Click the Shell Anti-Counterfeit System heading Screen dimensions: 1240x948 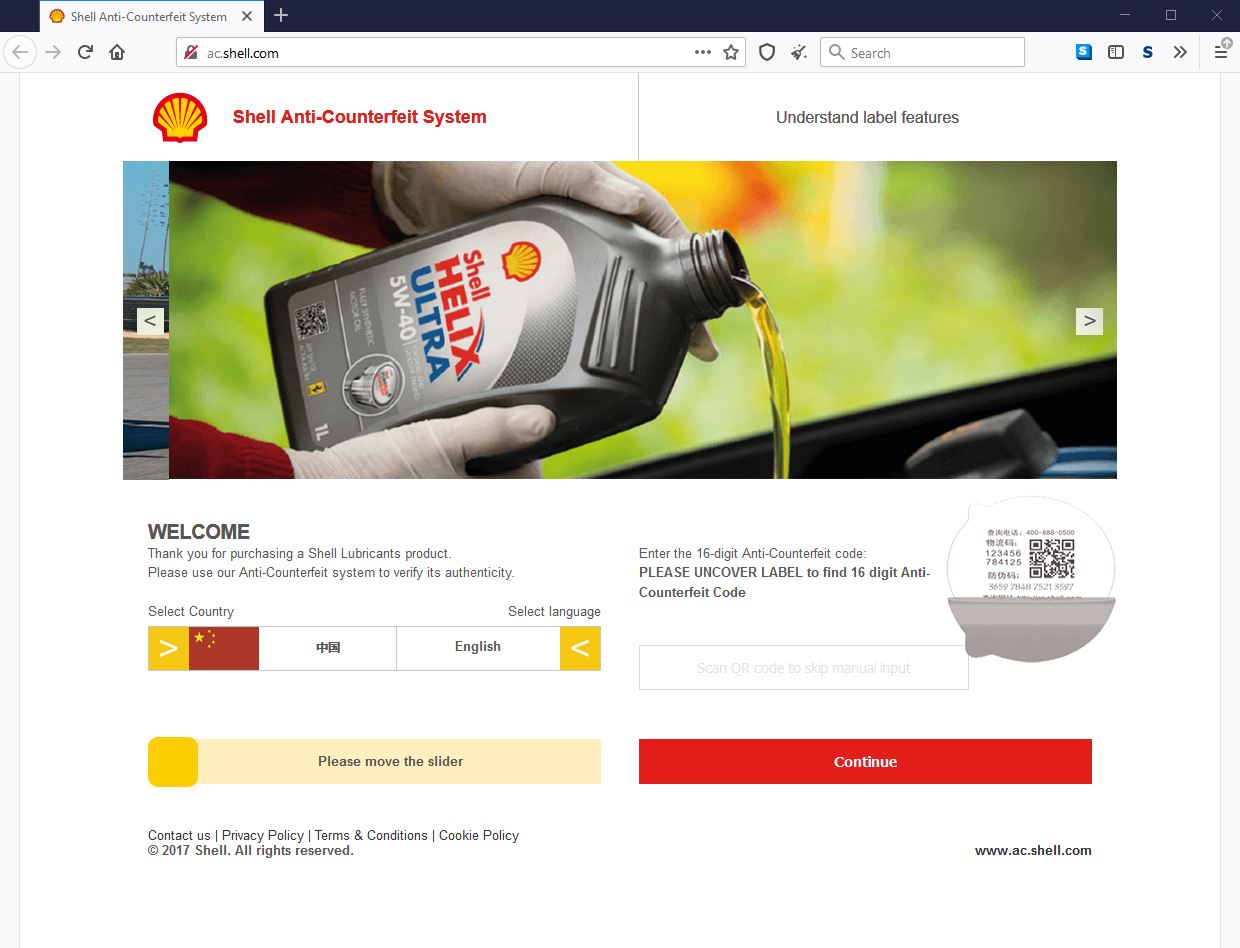click(x=359, y=117)
